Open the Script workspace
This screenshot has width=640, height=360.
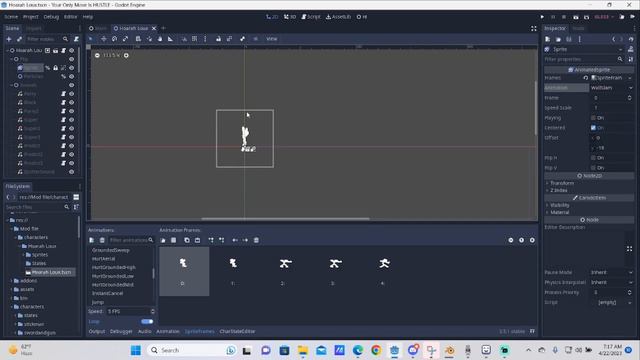pyautogui.click(x=311, y=17)
